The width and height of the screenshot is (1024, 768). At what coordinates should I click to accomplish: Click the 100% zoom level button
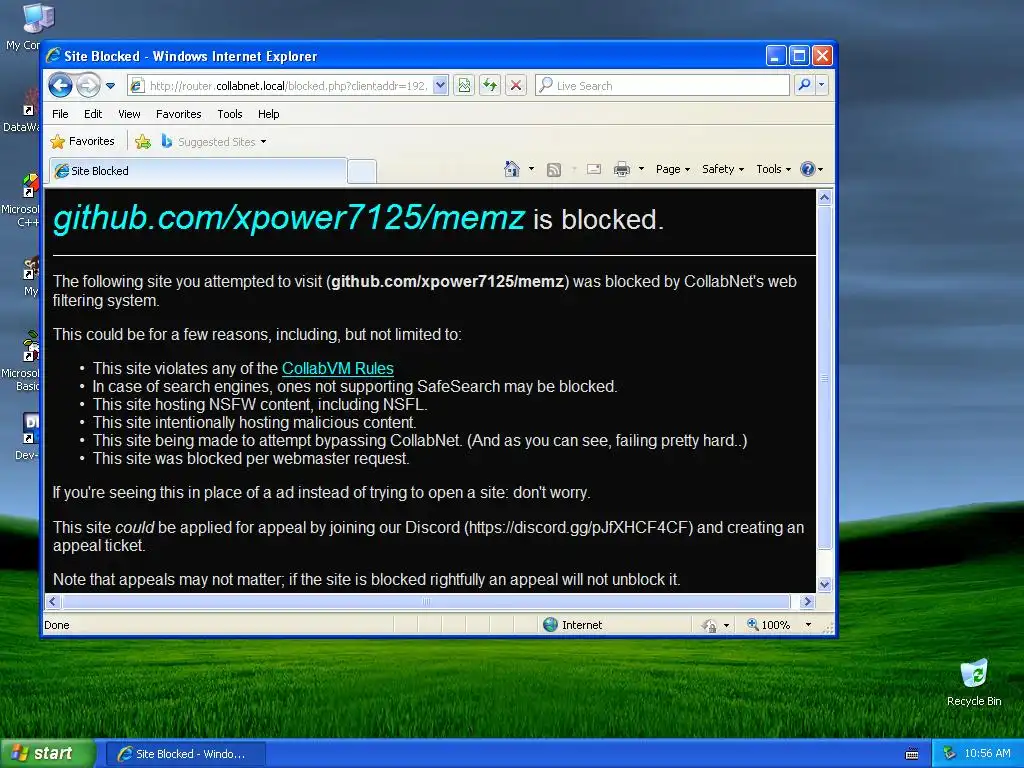pos(769,625)
